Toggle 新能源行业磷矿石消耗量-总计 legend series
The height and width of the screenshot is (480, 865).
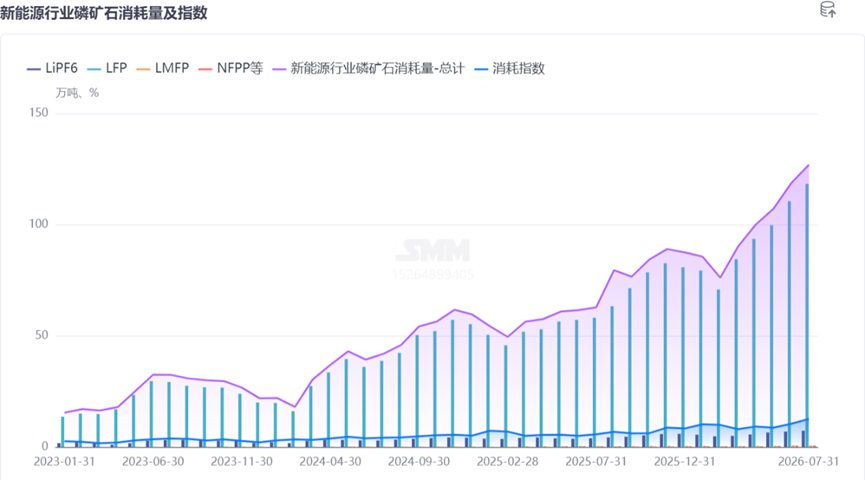[369, 68]
